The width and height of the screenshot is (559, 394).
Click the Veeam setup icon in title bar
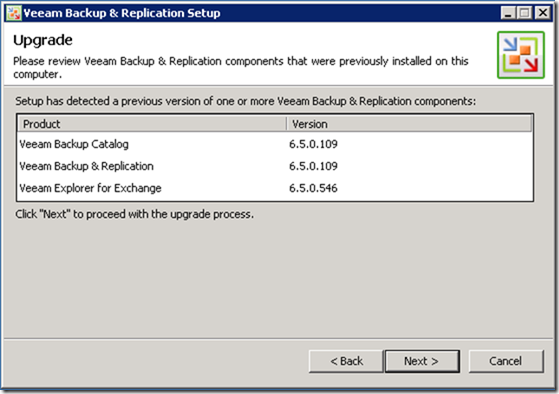pyautogui.click(x=14, y=13)
